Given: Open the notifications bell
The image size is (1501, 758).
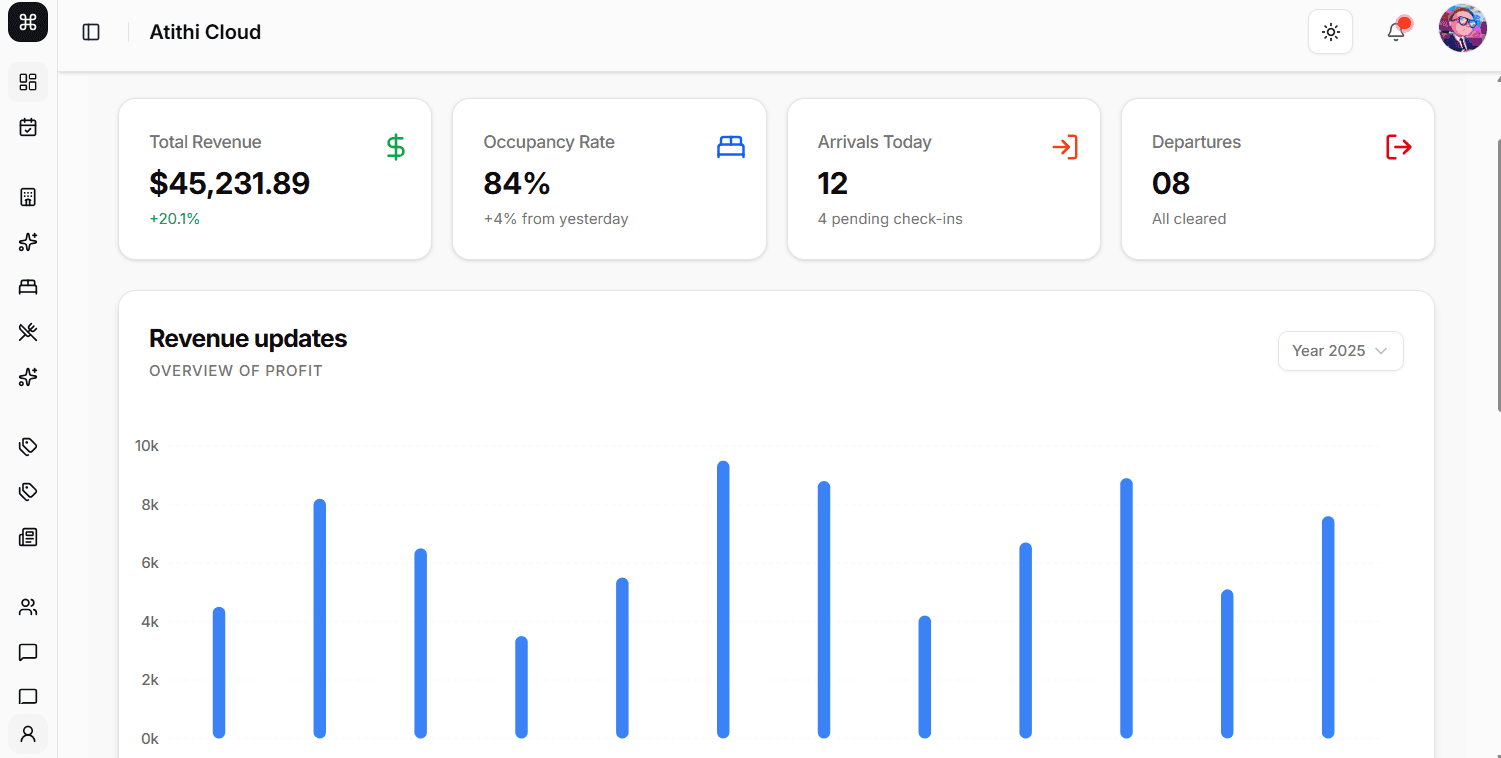Looking at the screenshot, I should 1396,31.
